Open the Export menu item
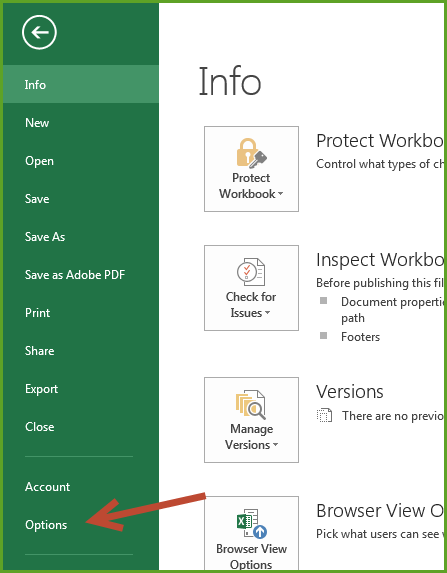Image resolution: width=447 pixels, height=573 pixels. click(x=81, y=388)
